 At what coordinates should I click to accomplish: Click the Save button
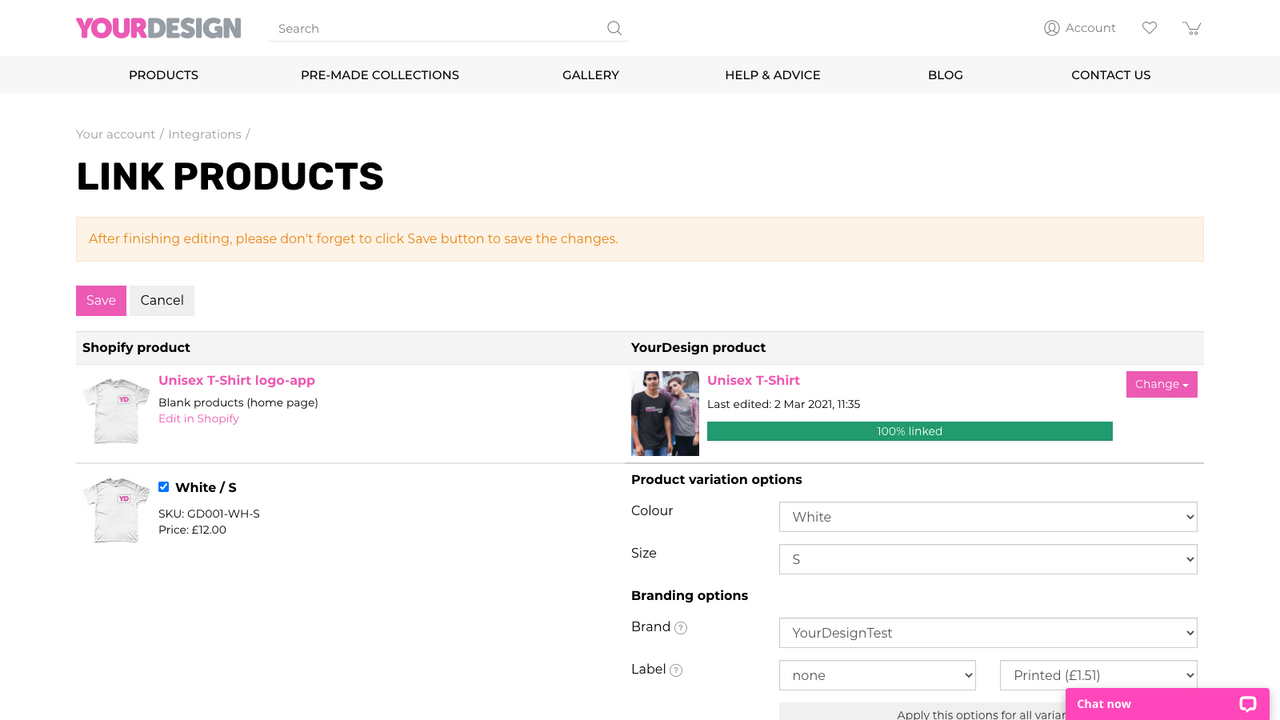pyautogui.click(x=100, y=300)
